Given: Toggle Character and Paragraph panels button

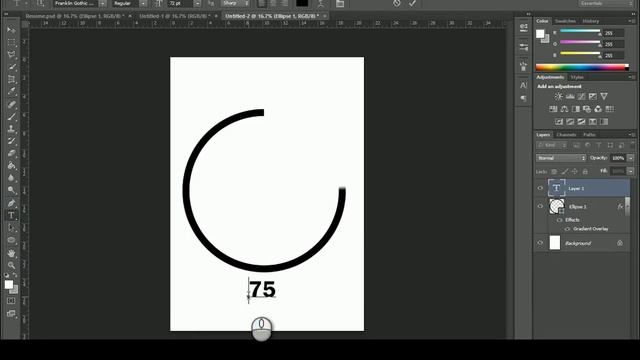Looking at the screenshot, I should click(340, 4).
